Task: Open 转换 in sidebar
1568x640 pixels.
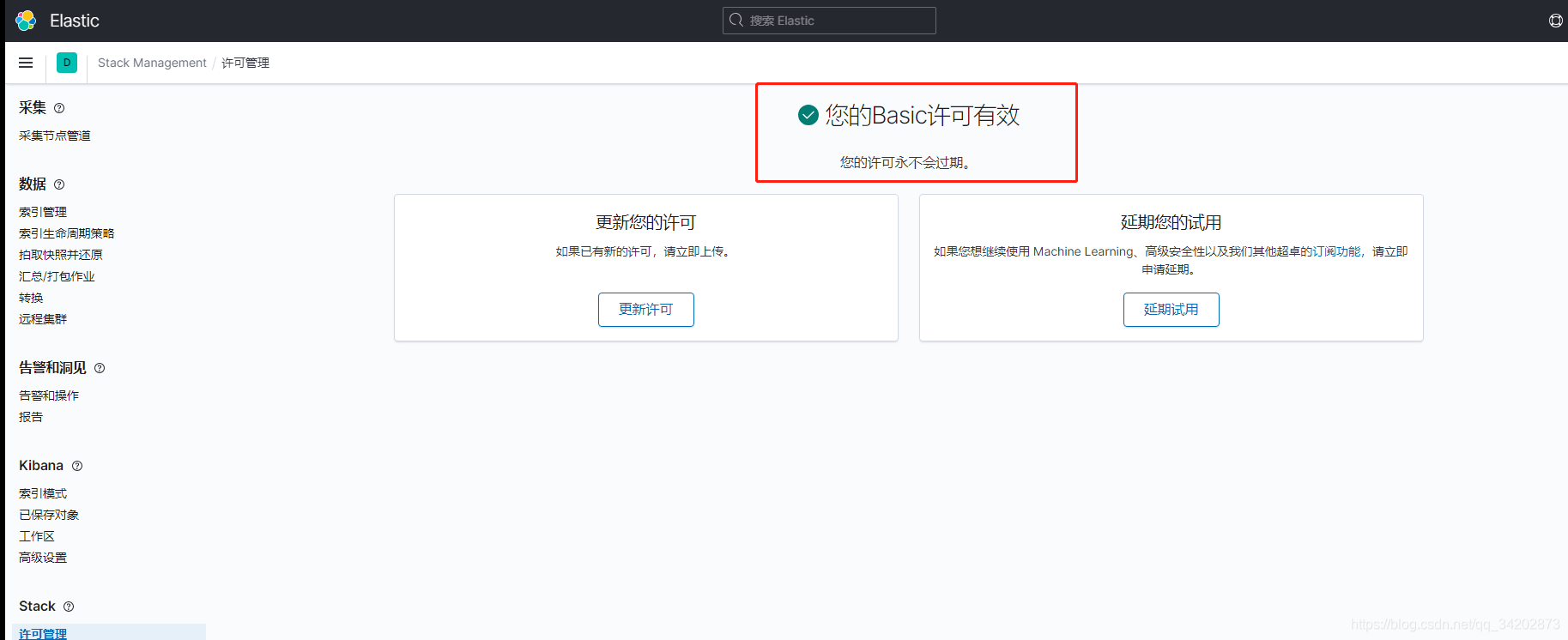Action: [31, 298]
